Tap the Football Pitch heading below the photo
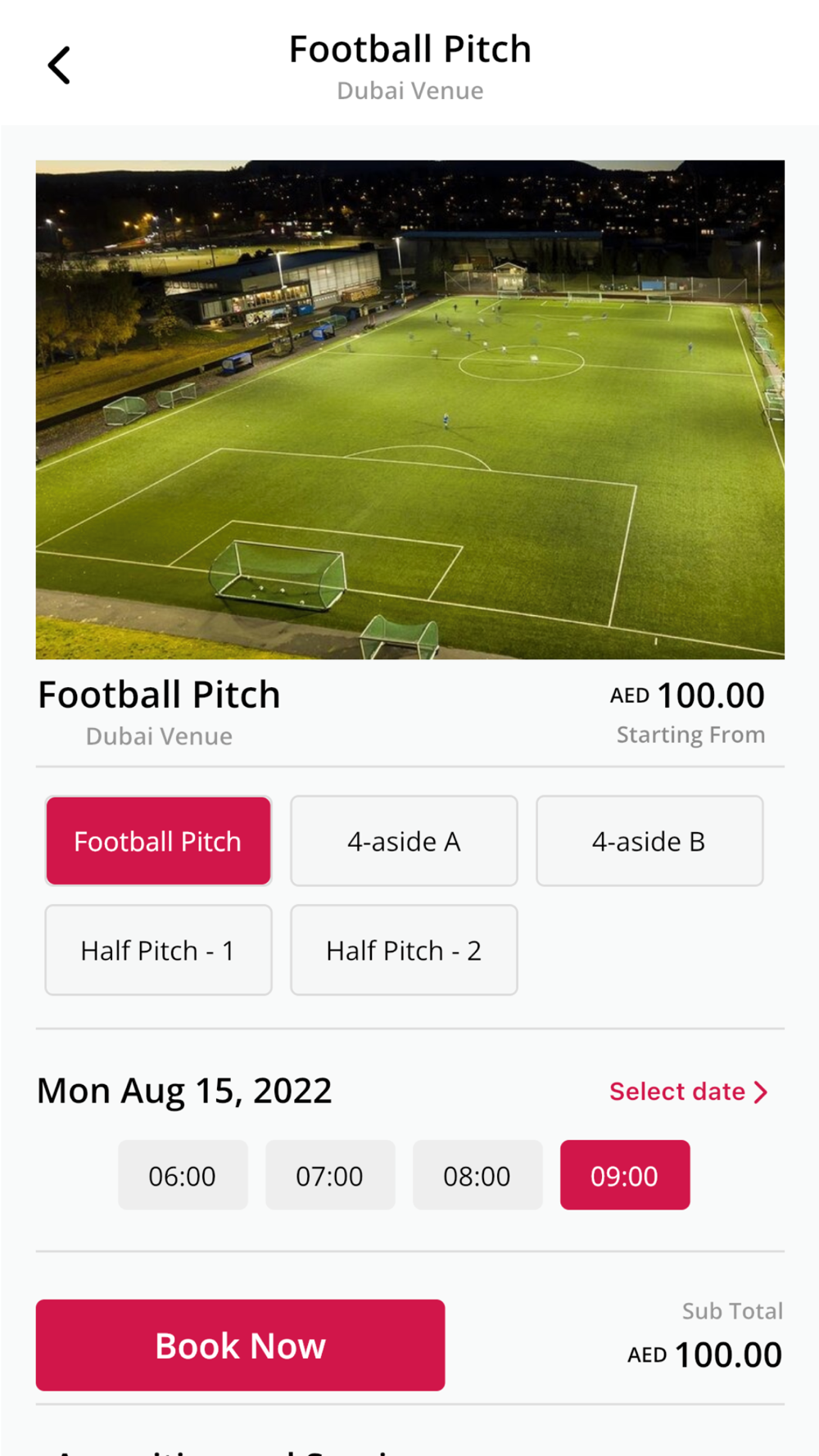The width and height of the screenshot is (819, 1456). tap(160, 695)
